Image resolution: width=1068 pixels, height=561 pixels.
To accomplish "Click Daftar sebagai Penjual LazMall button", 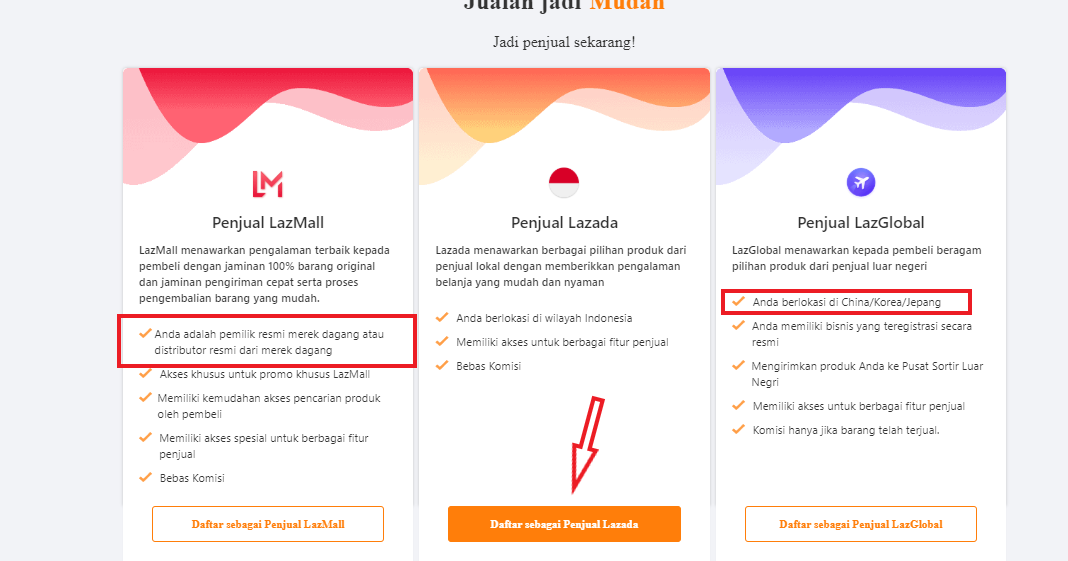I will click(268, 524).
